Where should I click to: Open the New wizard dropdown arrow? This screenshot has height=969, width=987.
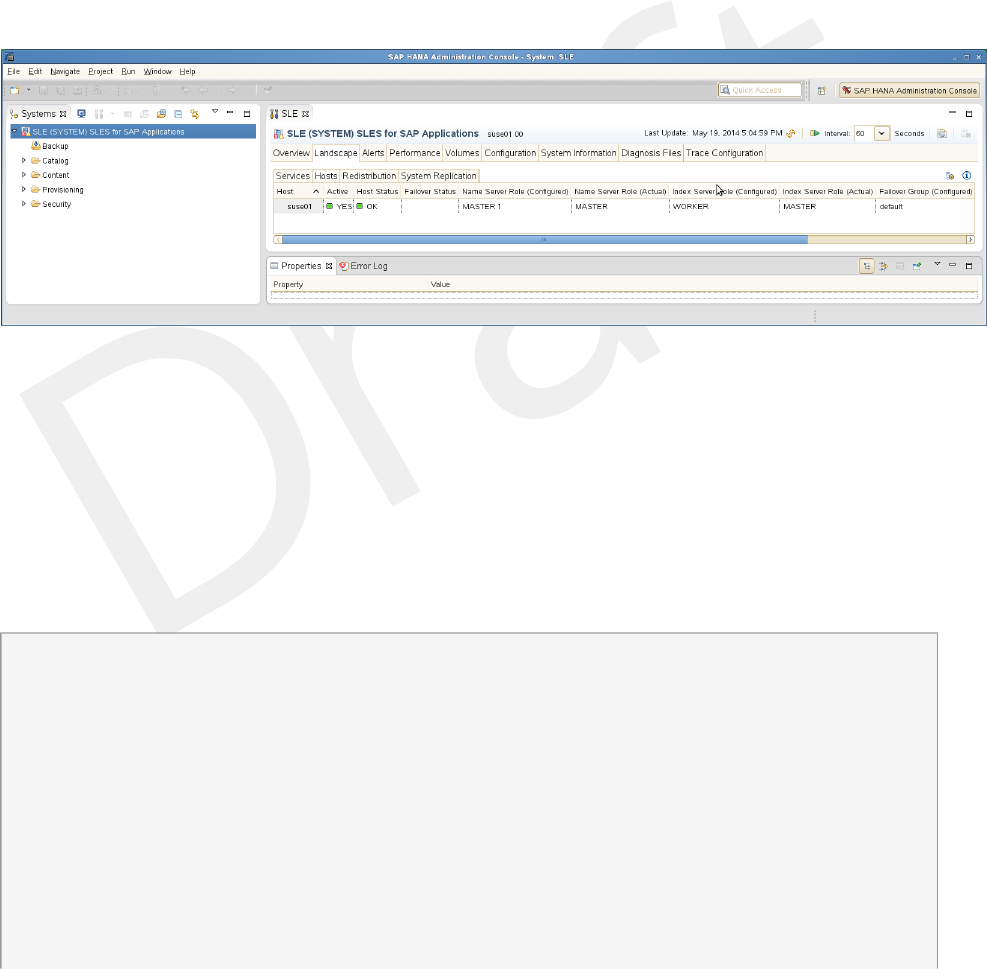28,90
